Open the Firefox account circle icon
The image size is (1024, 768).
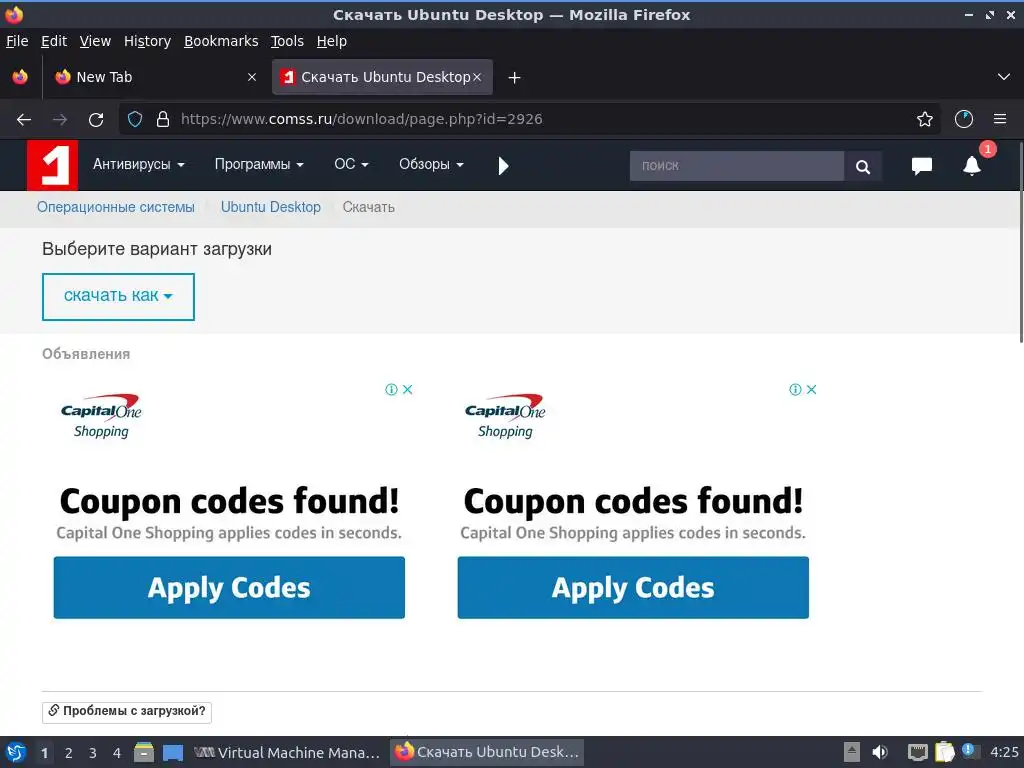pos(963,120)
